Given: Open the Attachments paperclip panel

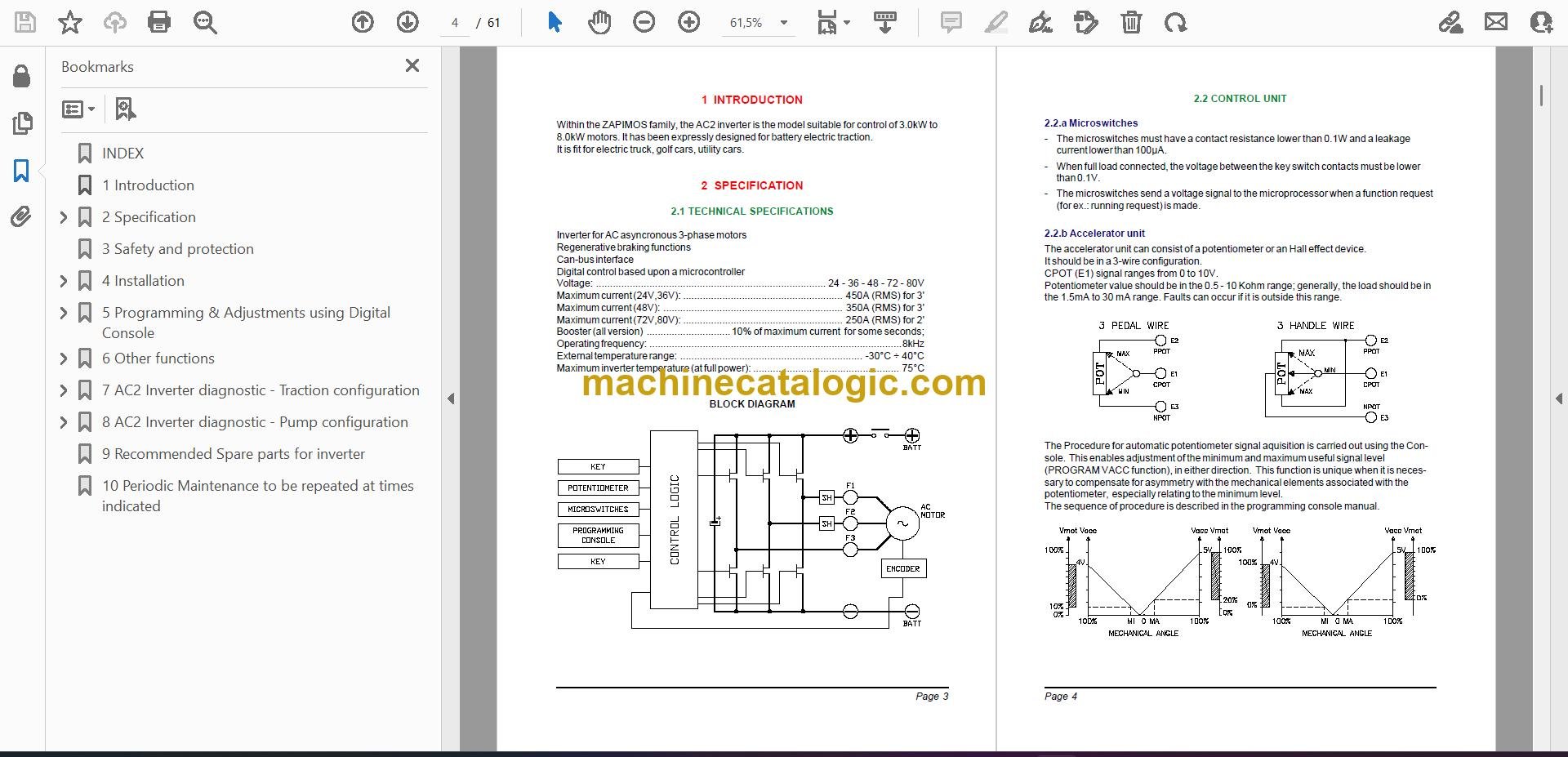Looking at the screenshot, I should (x=21, y=216).
